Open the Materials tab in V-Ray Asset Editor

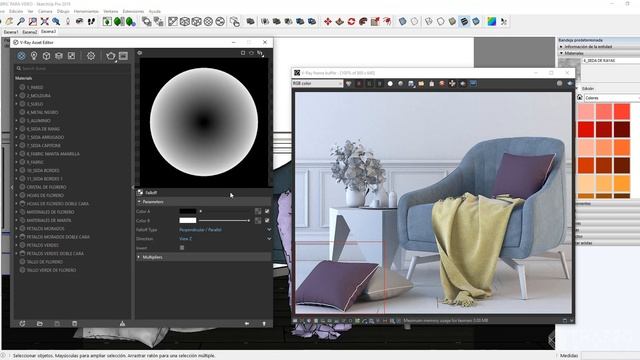21,56
